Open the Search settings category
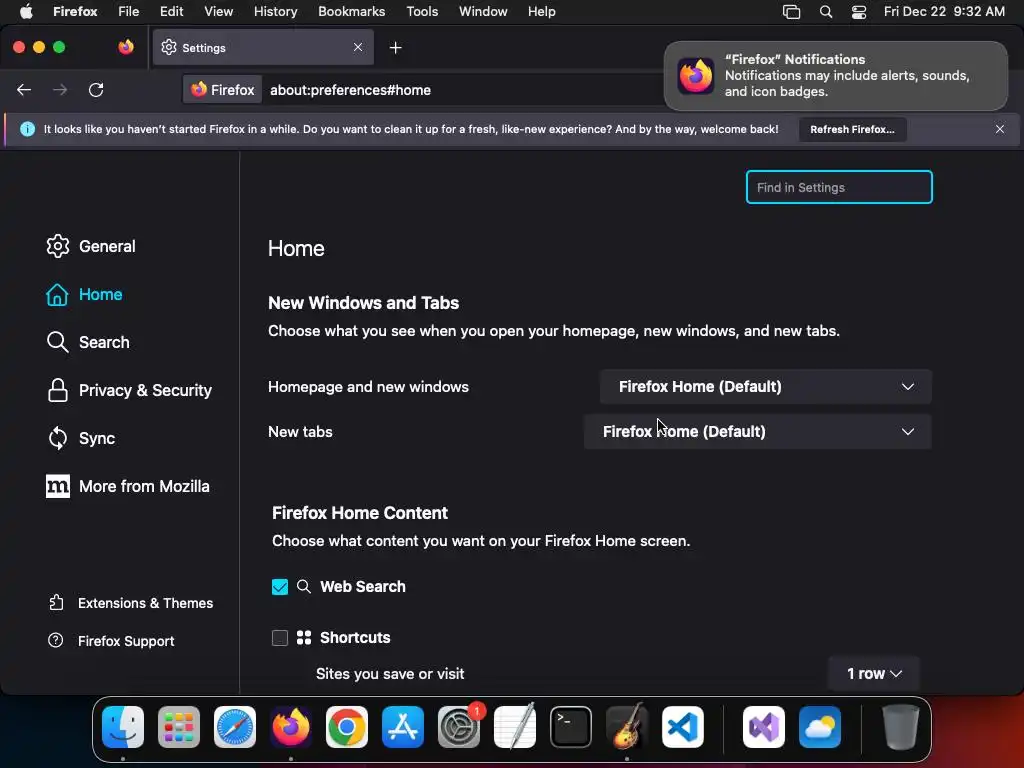 pos(88,342)
